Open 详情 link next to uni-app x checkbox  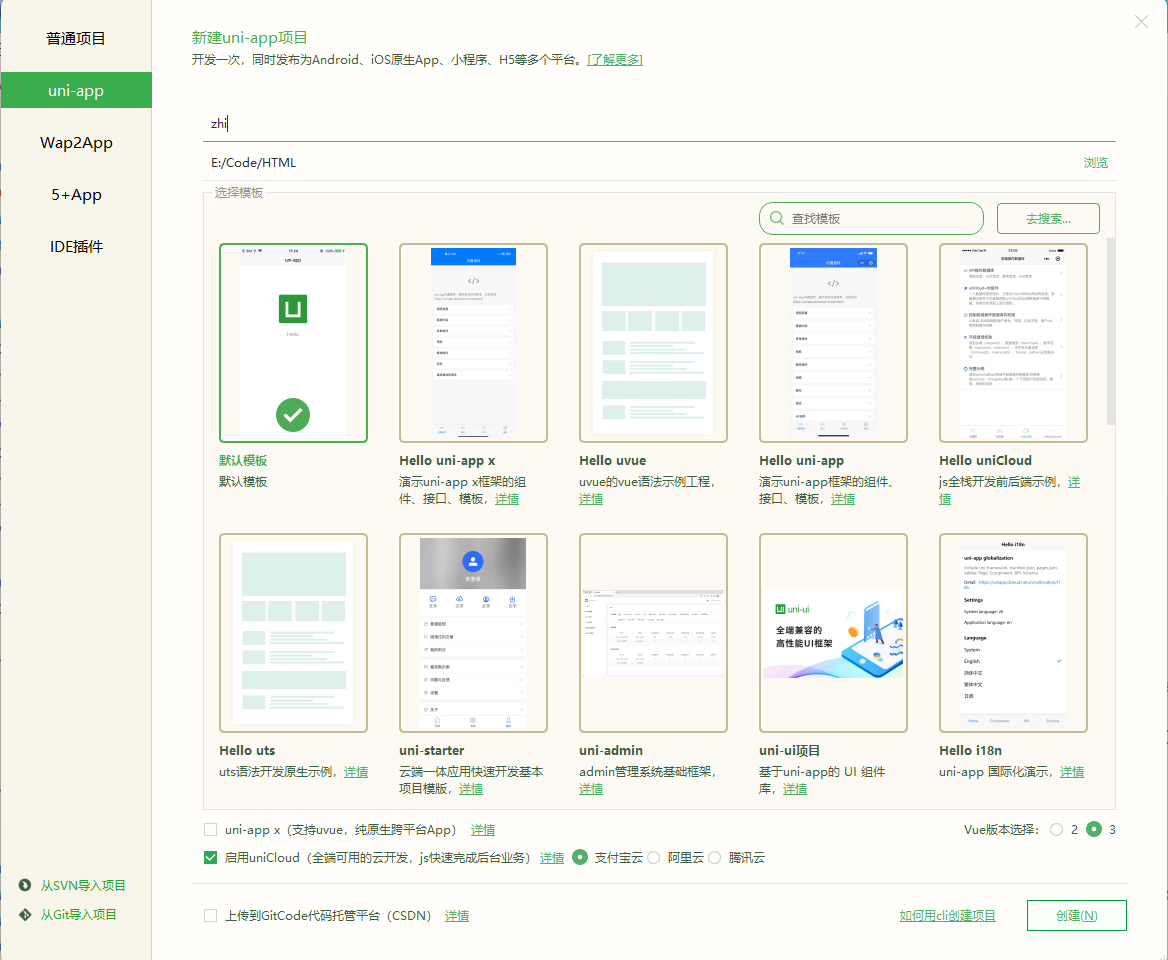pyautogui.click(x=483, y=830)
